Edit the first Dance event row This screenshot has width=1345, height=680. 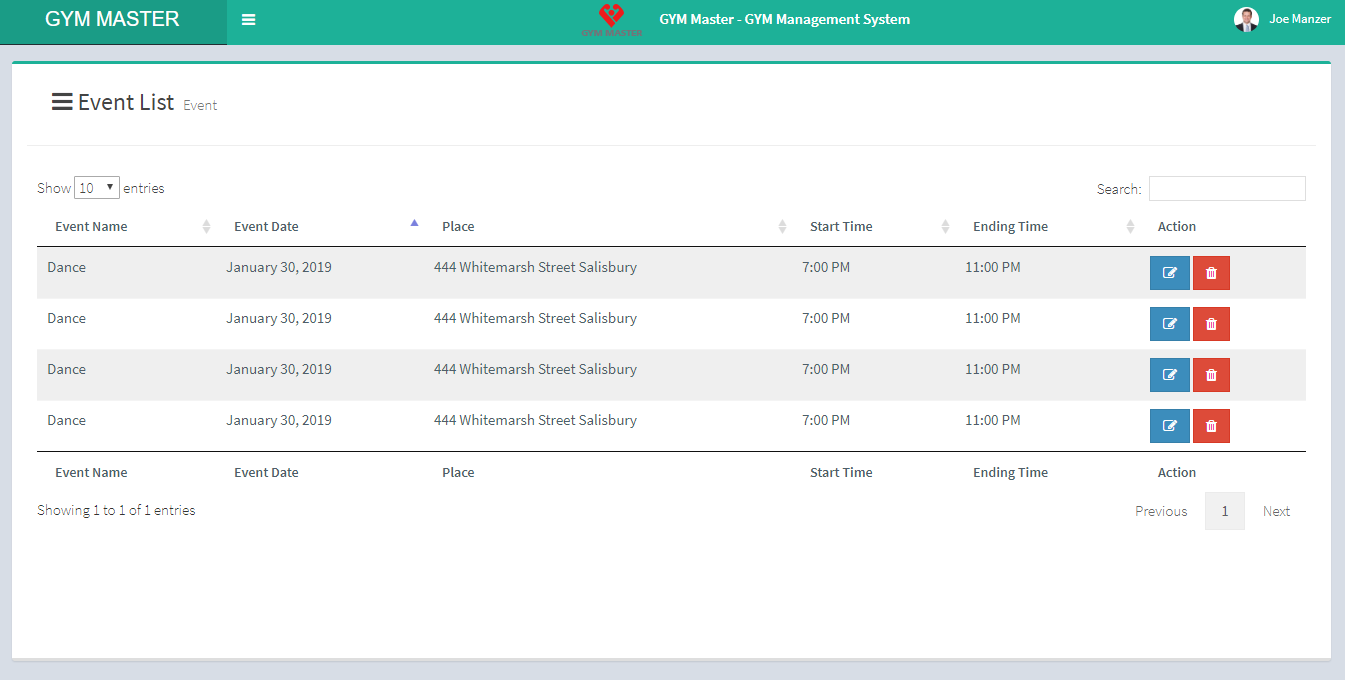click(x=1169, y=273)
